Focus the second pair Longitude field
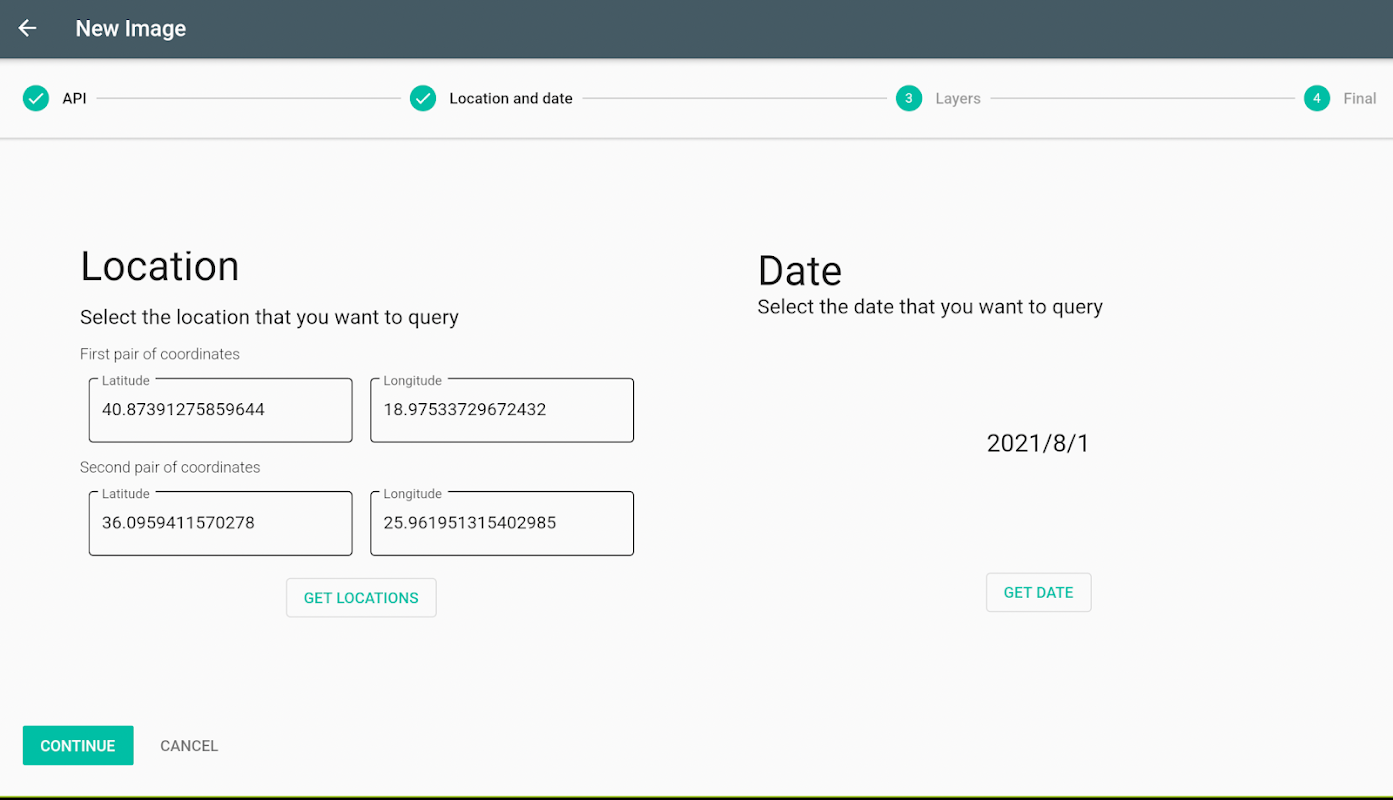Image resolution: width=1393 pixels, height=800 pixels. pos(502,523)
